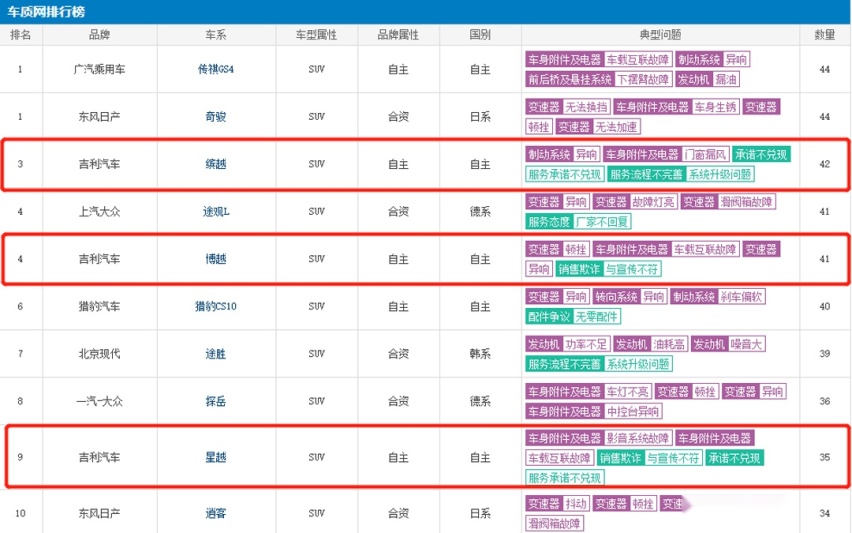Click the 品牌属性 column header
852x533 pixels.
point(398,35)
